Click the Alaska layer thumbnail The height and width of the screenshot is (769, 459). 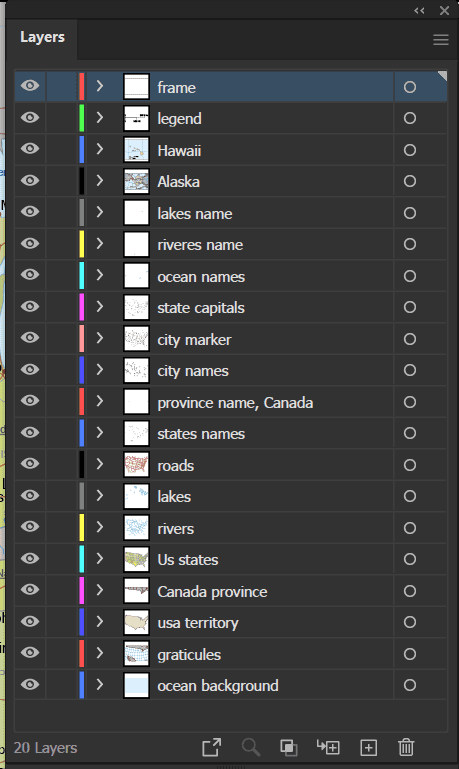pos(136,181)
